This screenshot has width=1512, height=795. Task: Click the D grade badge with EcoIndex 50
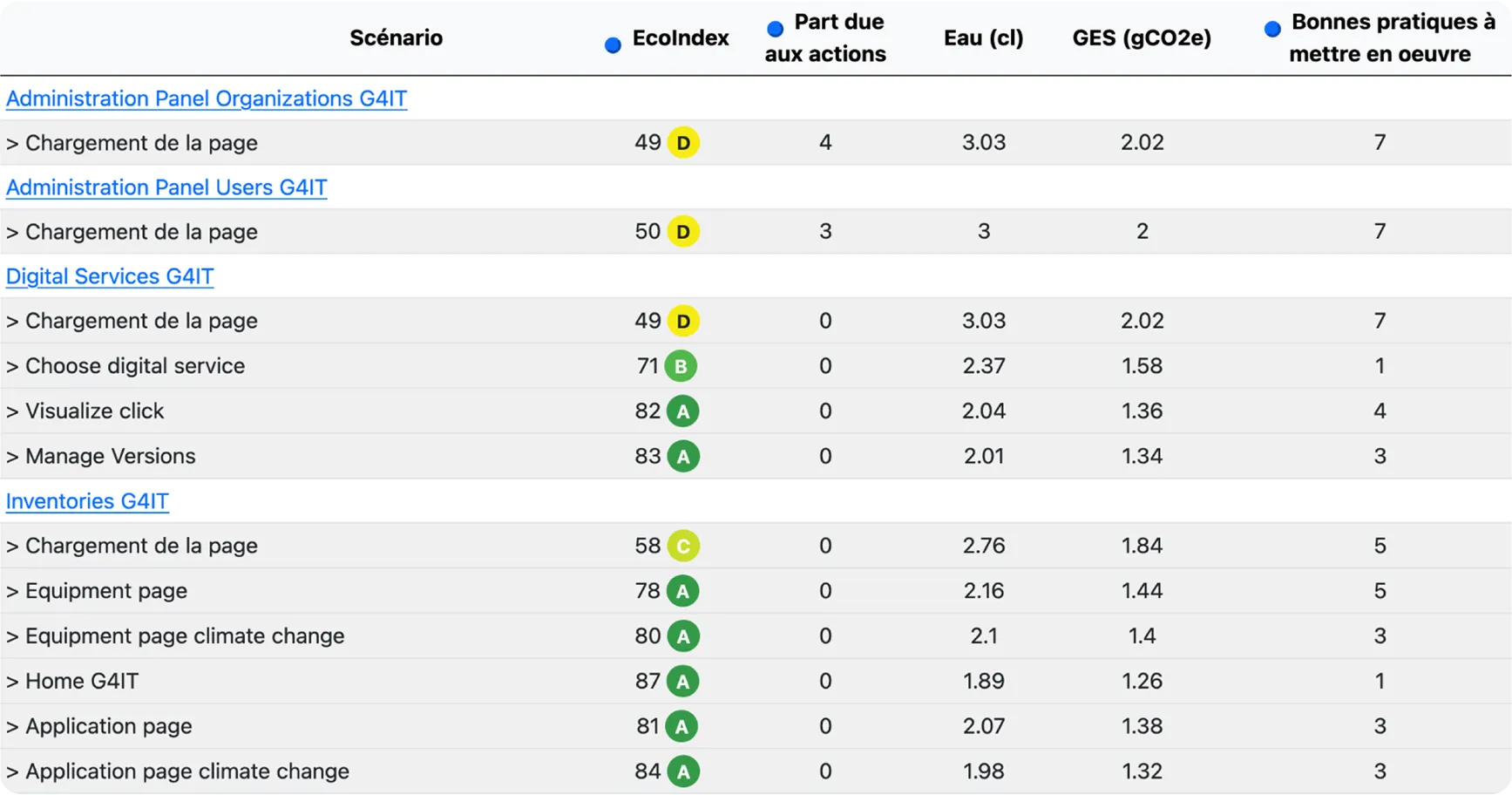point(683,231)
